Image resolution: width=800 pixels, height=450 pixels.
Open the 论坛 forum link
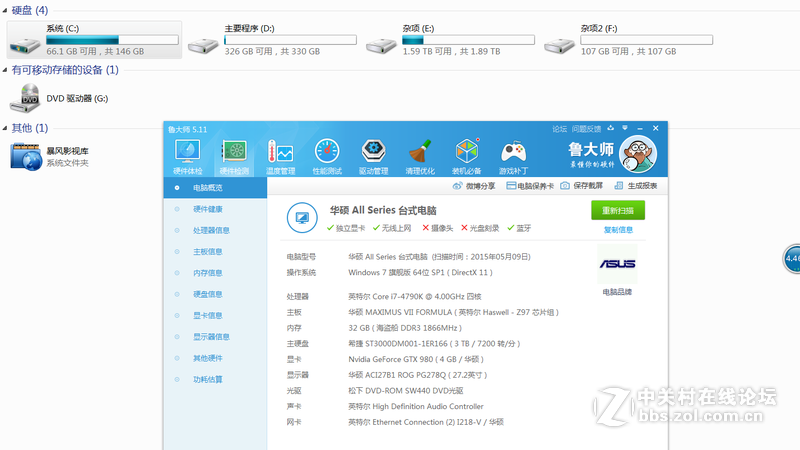[560, 129]
